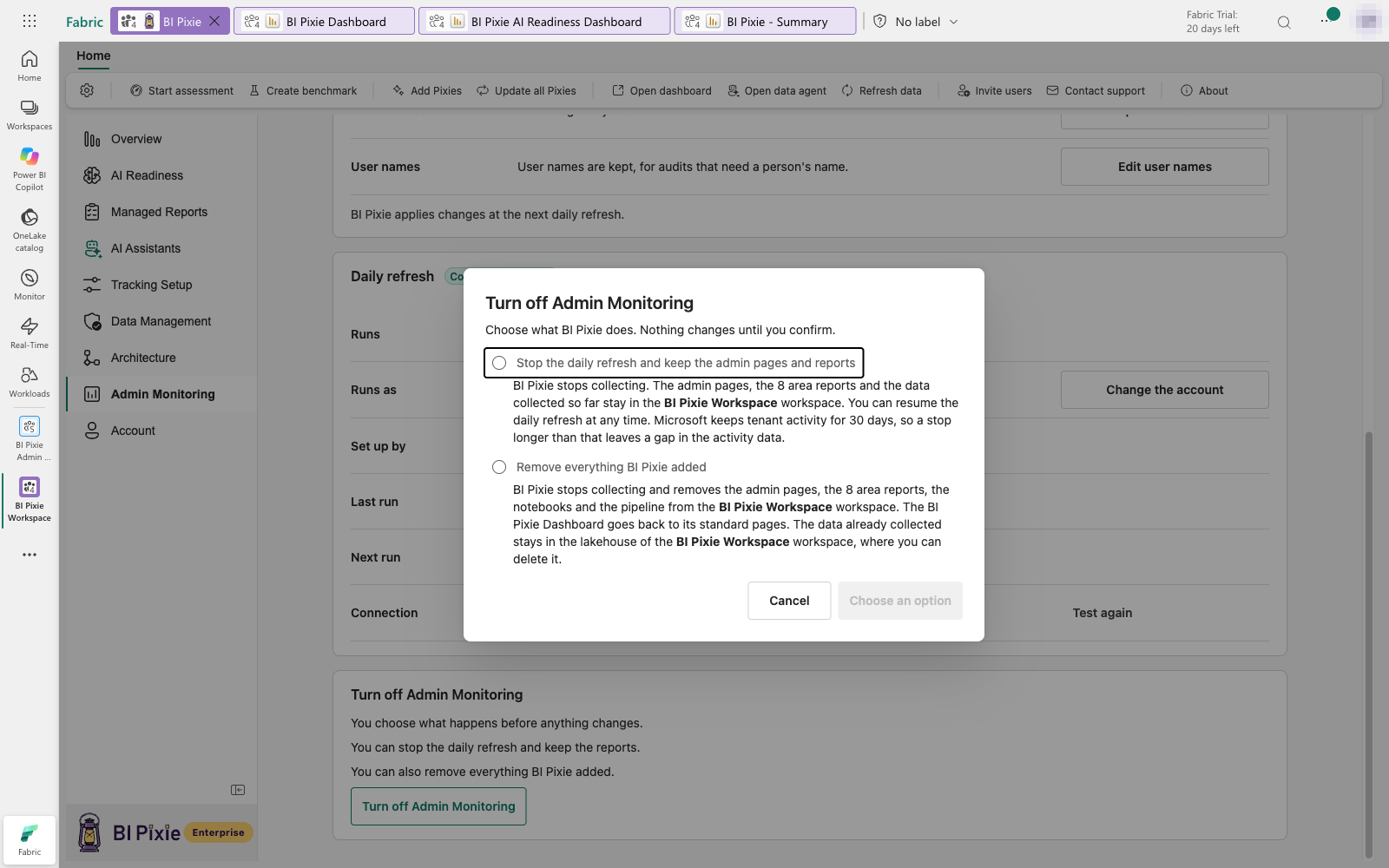Click the page vertical scrollbar
This screenshot has width=1389, height=868.
1369,644
